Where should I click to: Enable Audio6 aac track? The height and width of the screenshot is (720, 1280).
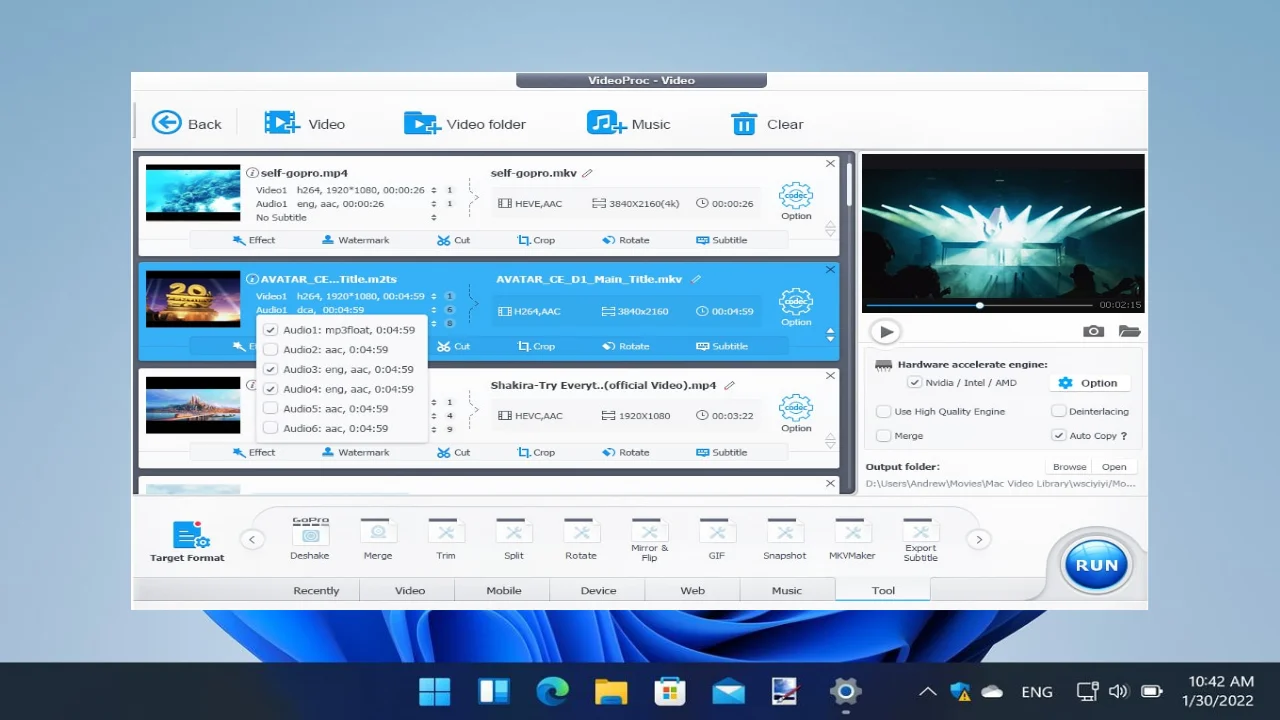(x=270, y=428)
